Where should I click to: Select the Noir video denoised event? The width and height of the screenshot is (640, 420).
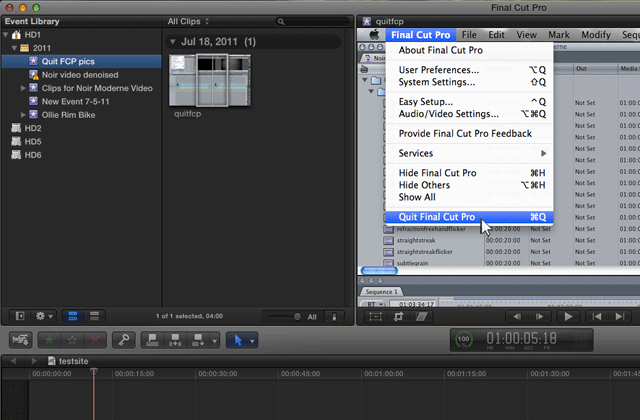(82, 75)
